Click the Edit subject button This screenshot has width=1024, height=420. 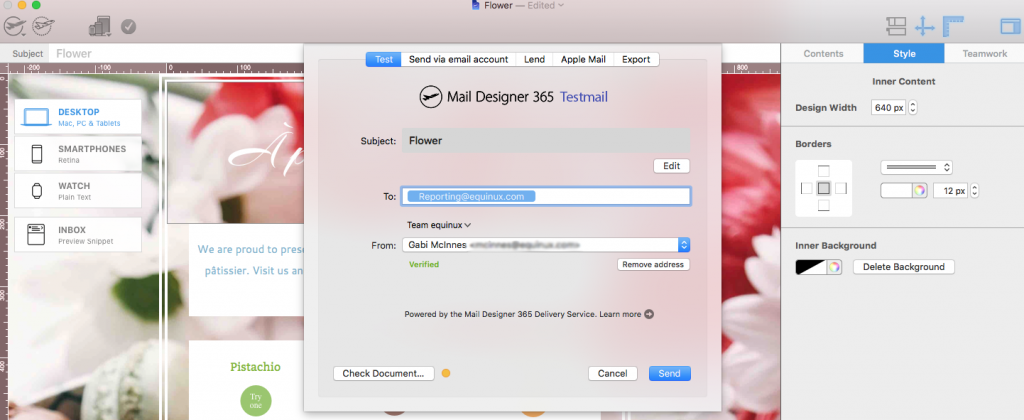tap(671, 166)
